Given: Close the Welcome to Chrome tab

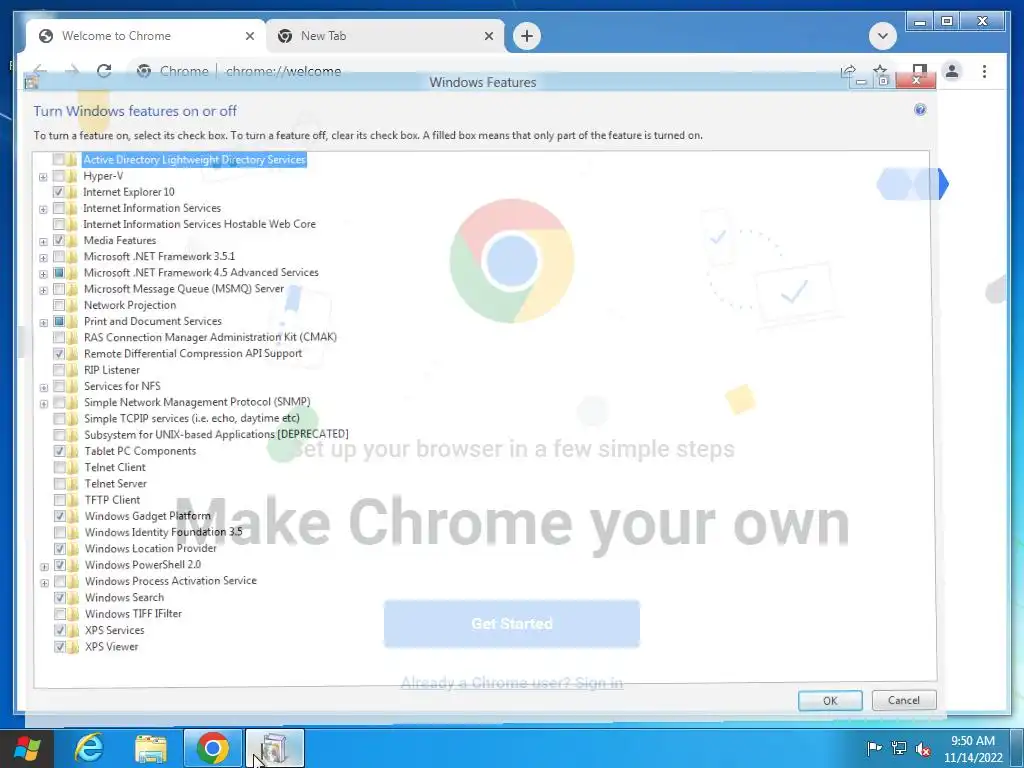Looking at the screenshot, I should coord(249,36).
